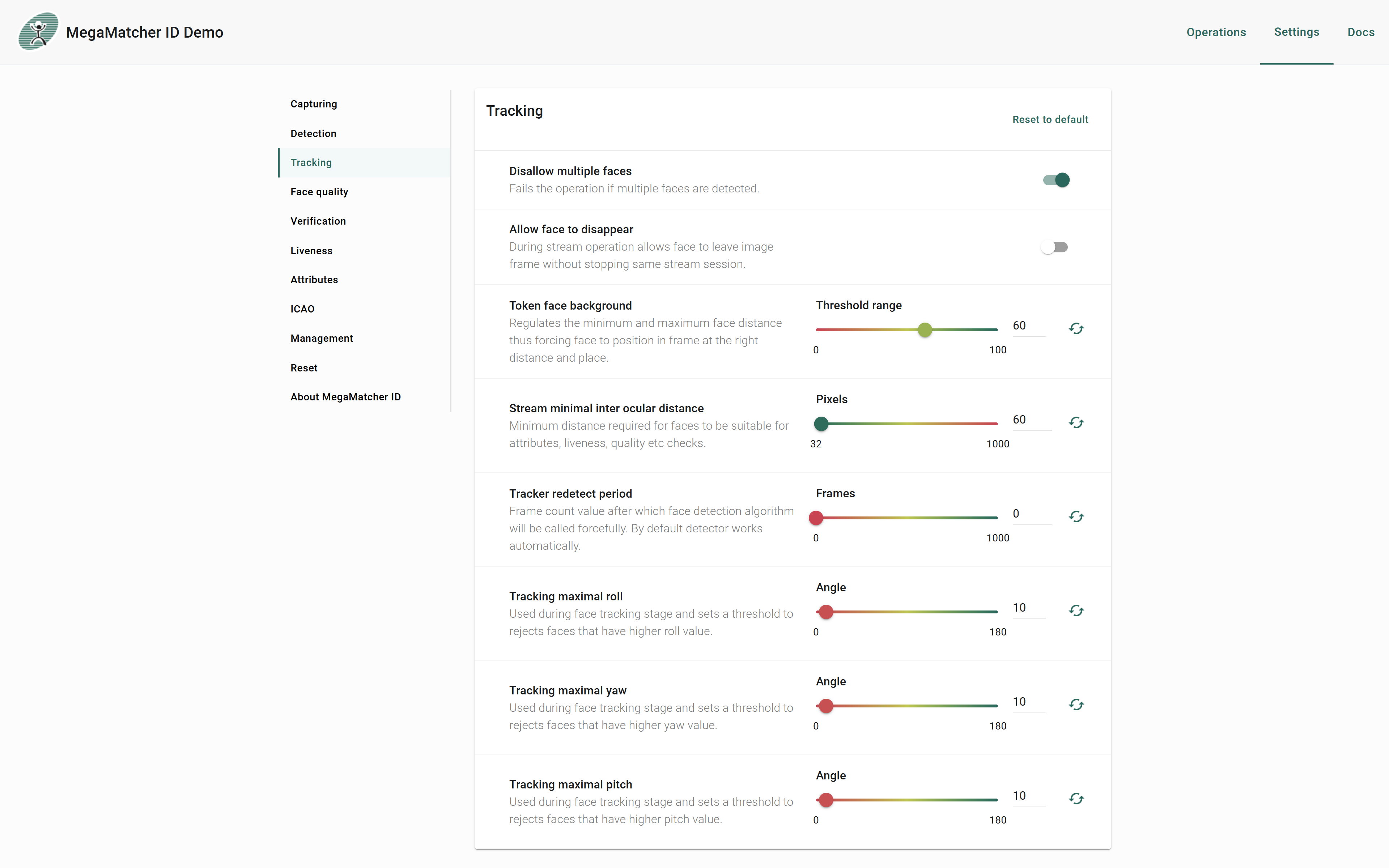Click the Tracker redetect period label
Viewport: 1389px width, 868px height.
coord(570,494)
